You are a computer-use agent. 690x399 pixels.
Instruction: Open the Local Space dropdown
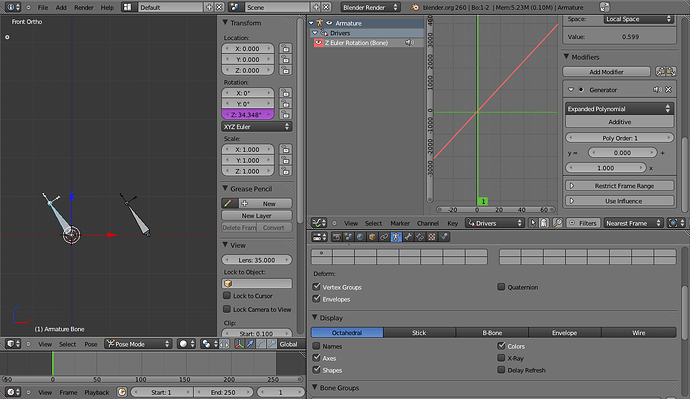click(639, 19)
